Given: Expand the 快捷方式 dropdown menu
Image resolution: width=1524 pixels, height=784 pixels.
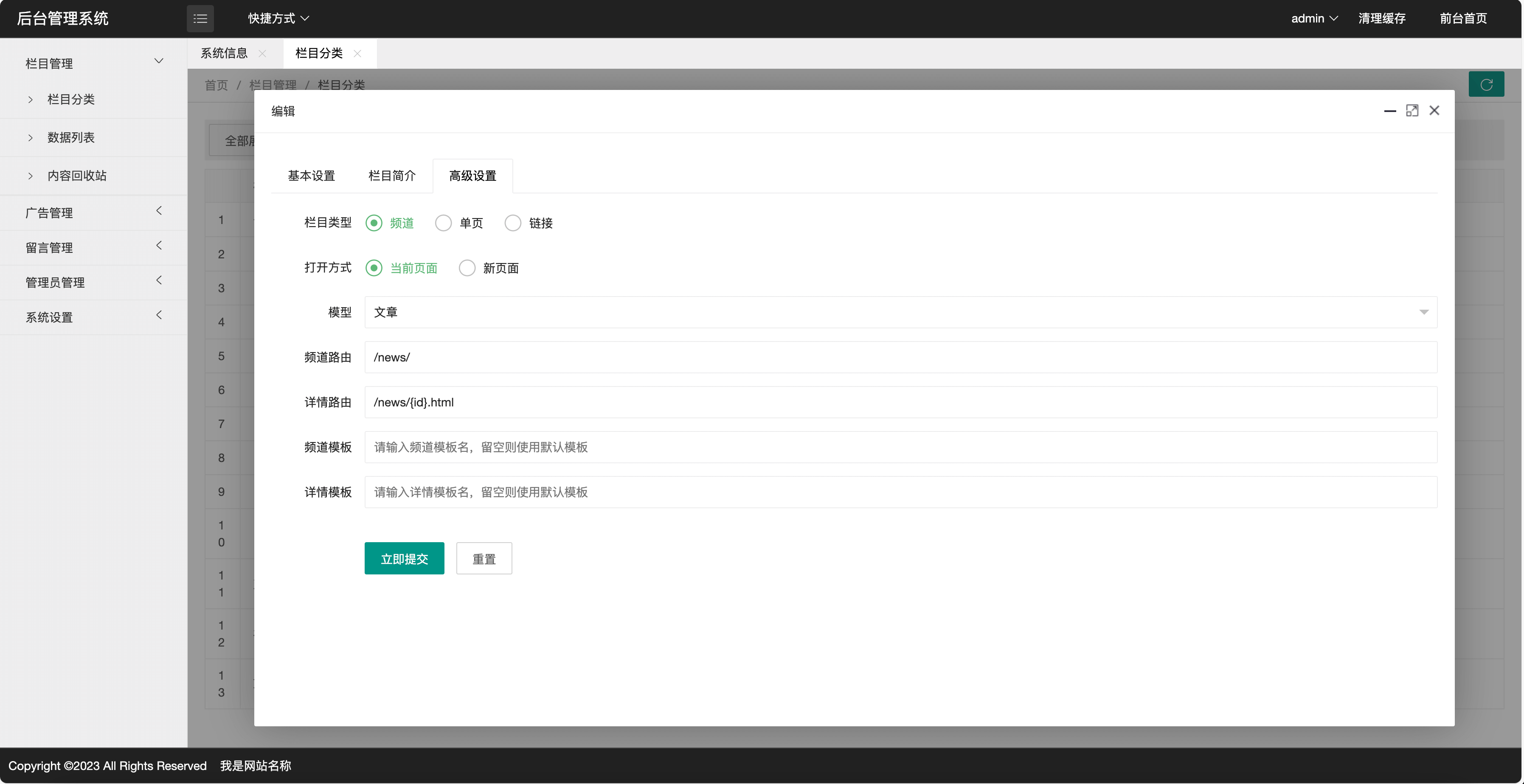Looking at the screenshot, I should 278,18.
